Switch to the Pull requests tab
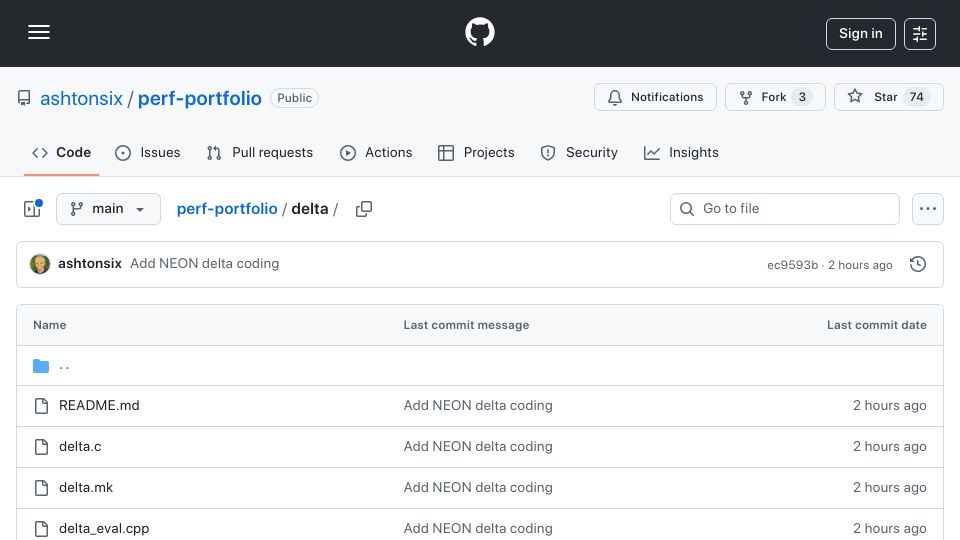 click(260, 152)
